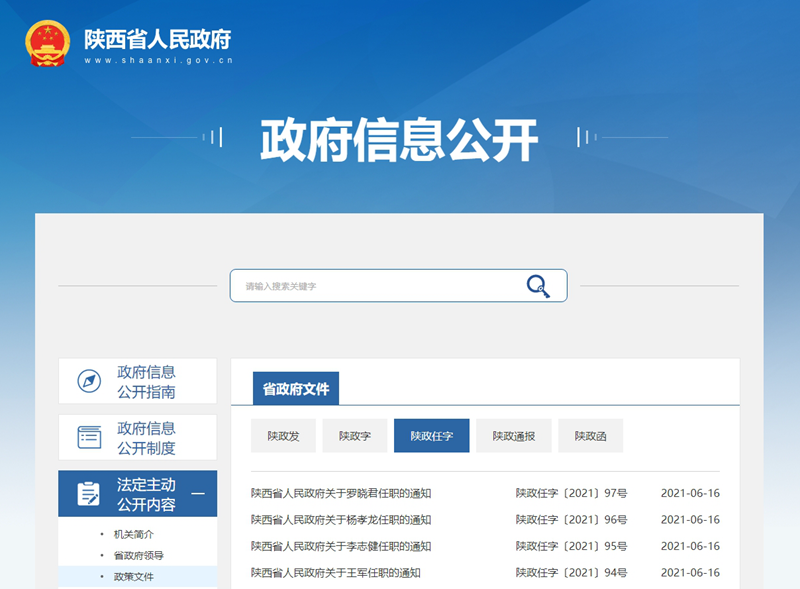Click the clipboard icon for 法定主动公开内容
Viewport: 800px width, 589px height.
[89, 494]
